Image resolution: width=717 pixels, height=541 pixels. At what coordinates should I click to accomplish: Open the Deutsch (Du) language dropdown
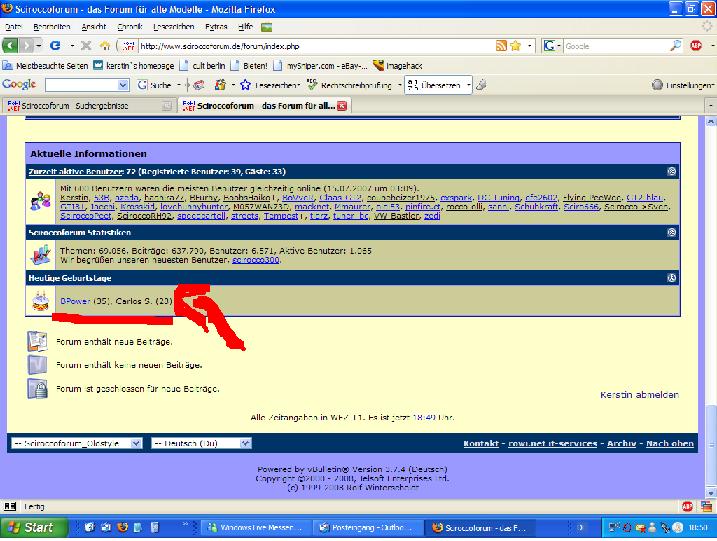[x=201, y=443]
